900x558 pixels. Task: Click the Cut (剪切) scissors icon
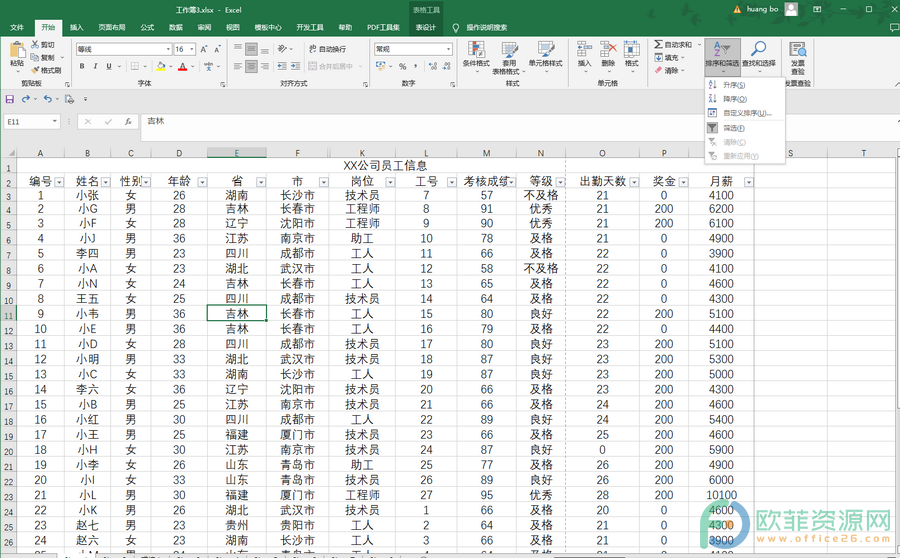35,44
